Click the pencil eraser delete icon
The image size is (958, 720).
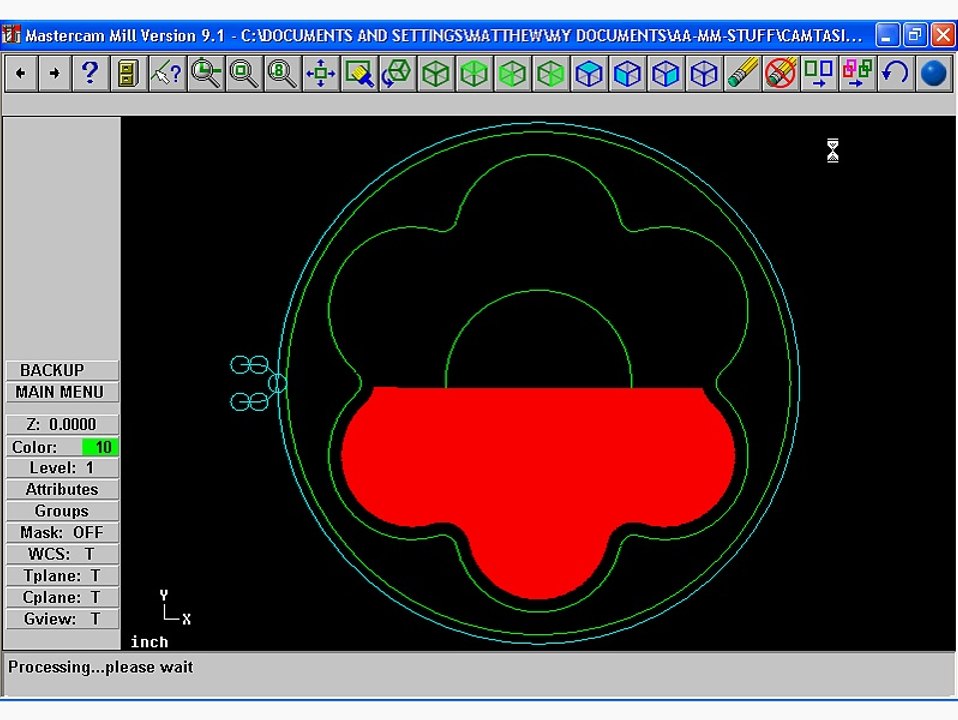[x=742, y=73]
